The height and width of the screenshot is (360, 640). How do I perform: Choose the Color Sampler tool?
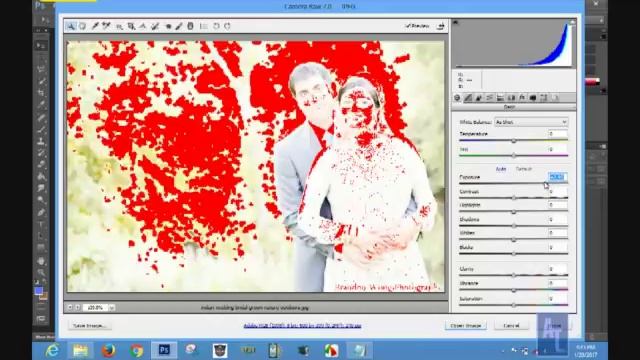click(x=107, y=26)
